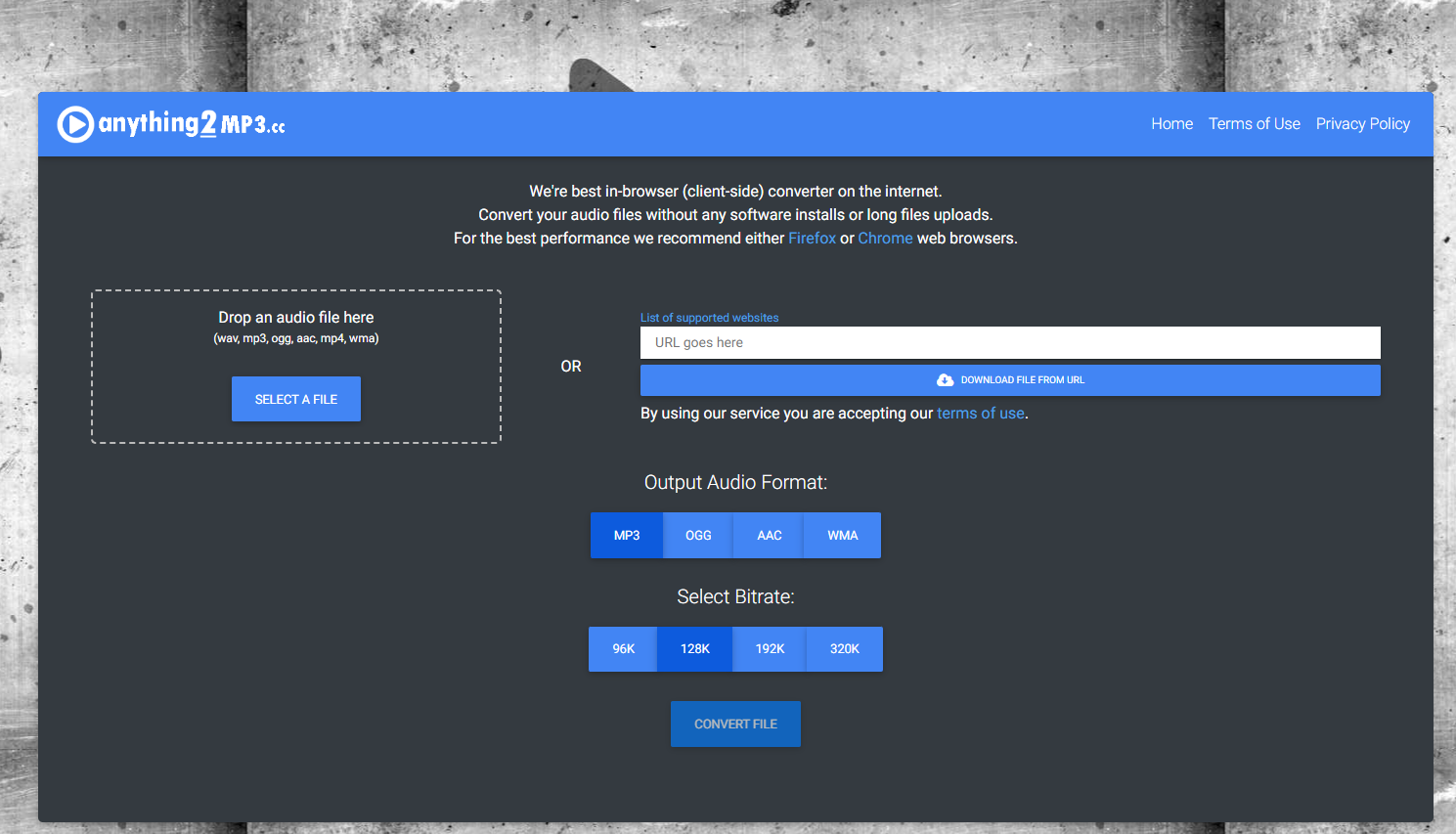Click the Convert File button
Viewport: 1456px width, 834px height.
pos(735,724)
